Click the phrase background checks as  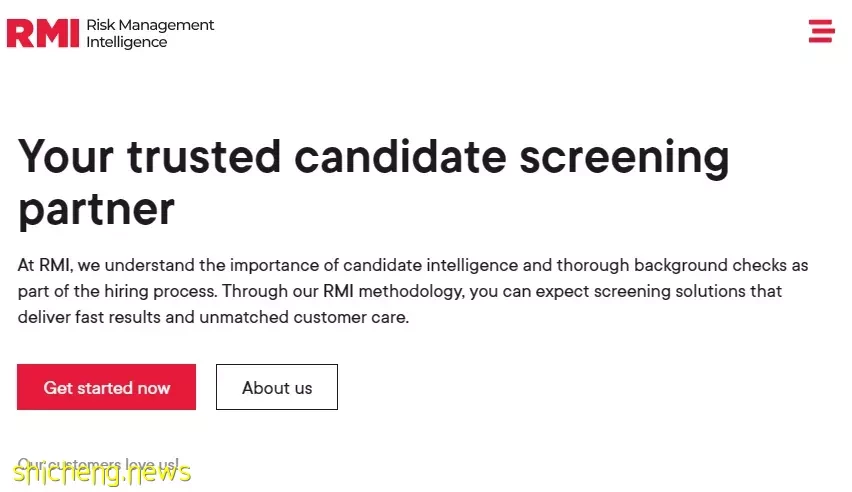pos(721,265)
